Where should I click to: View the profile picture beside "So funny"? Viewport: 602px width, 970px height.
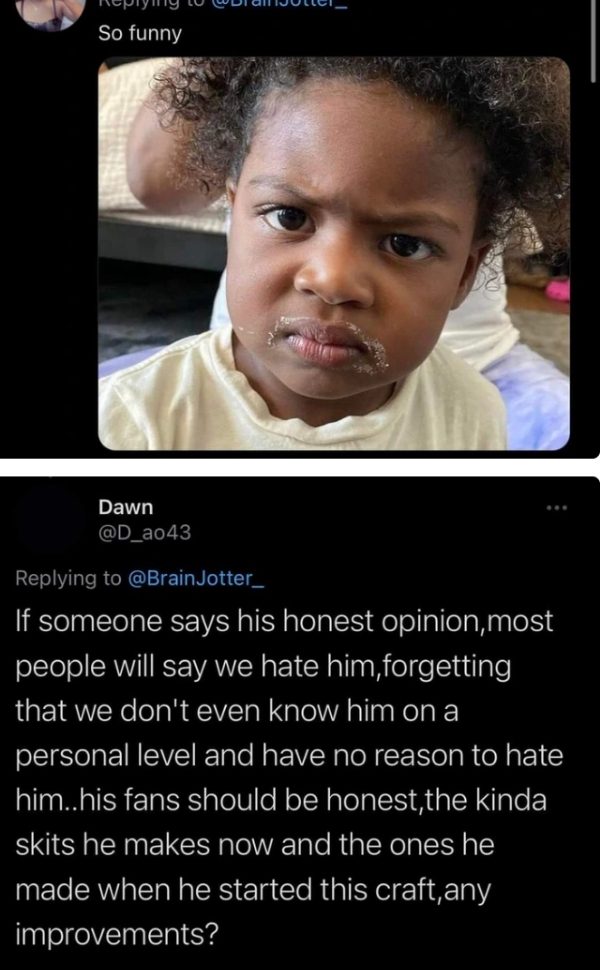tap(50, 13)
